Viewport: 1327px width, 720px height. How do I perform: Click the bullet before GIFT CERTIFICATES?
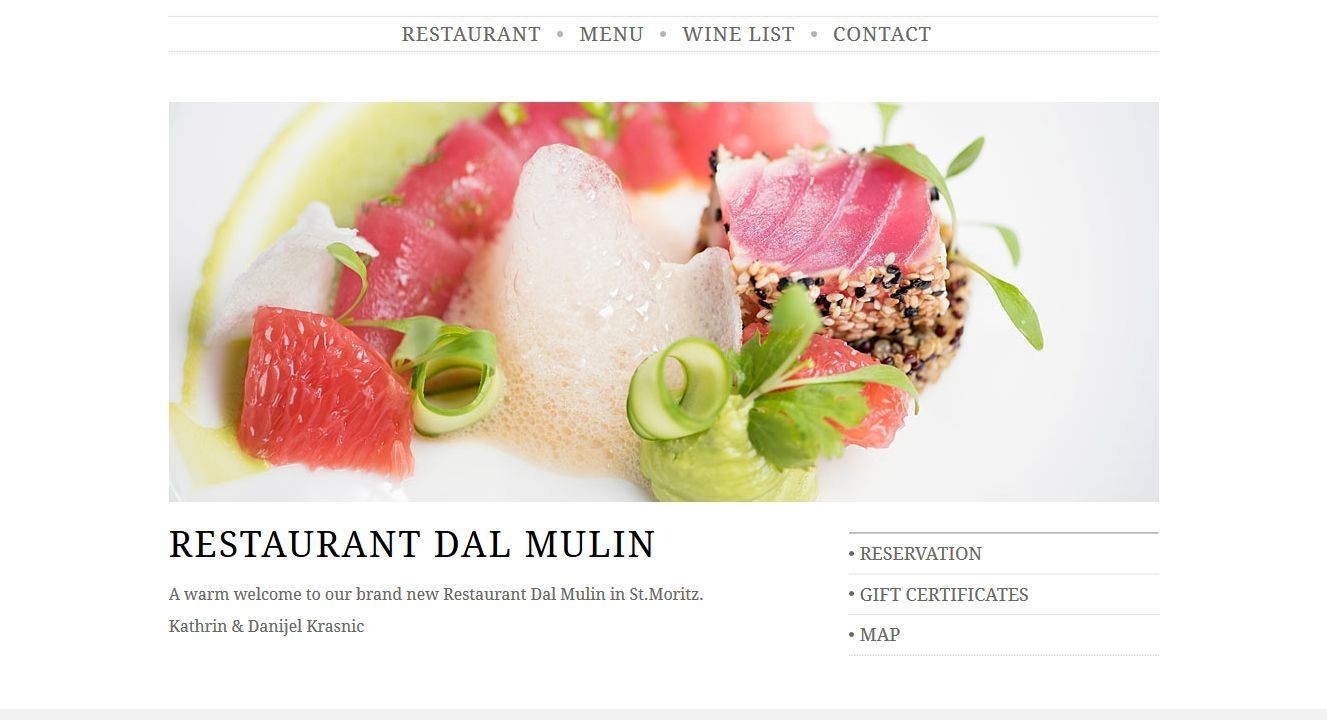(852, 595)
